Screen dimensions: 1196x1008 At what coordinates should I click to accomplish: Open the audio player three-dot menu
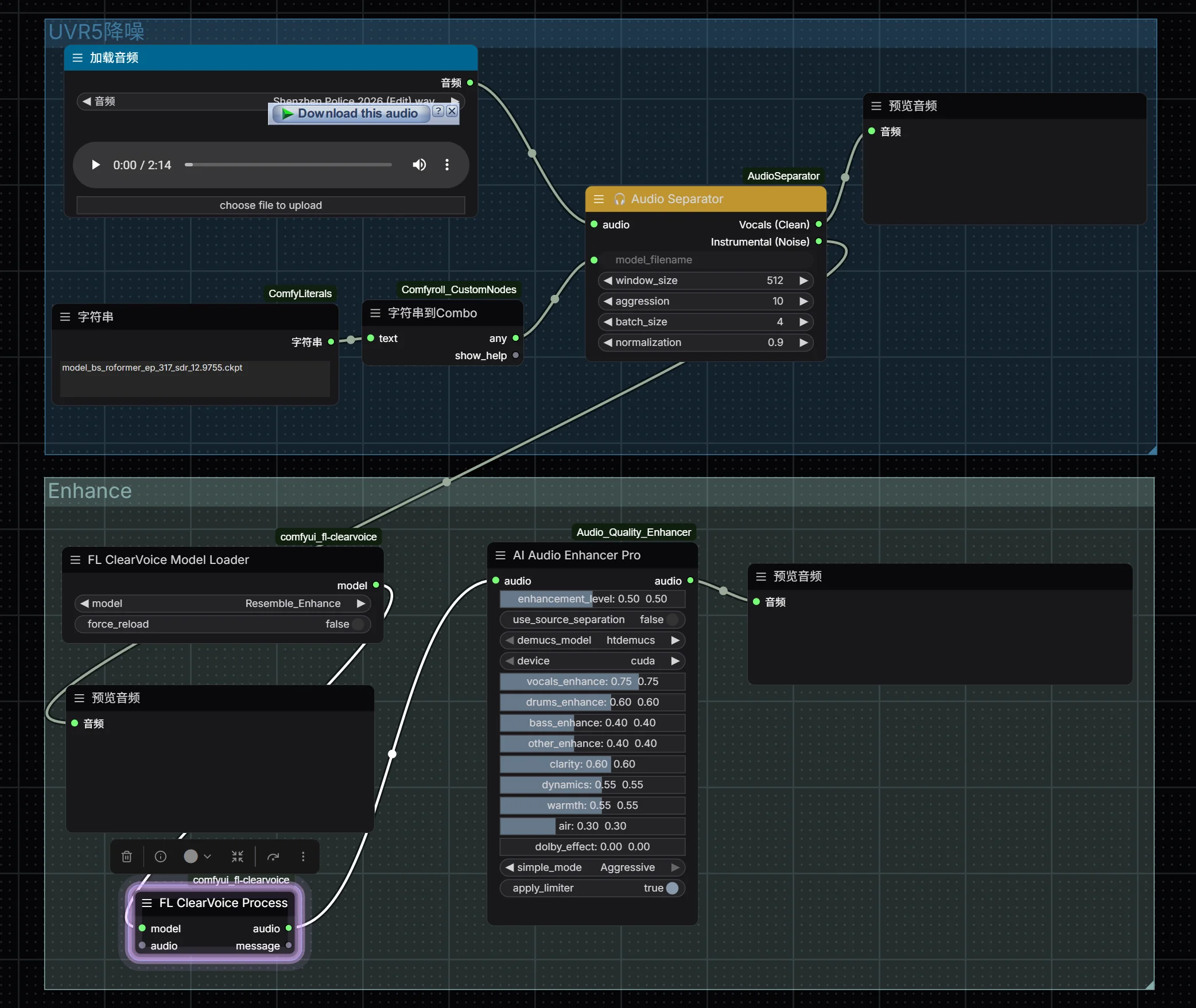pyautogui.click(x=447, y=165)
